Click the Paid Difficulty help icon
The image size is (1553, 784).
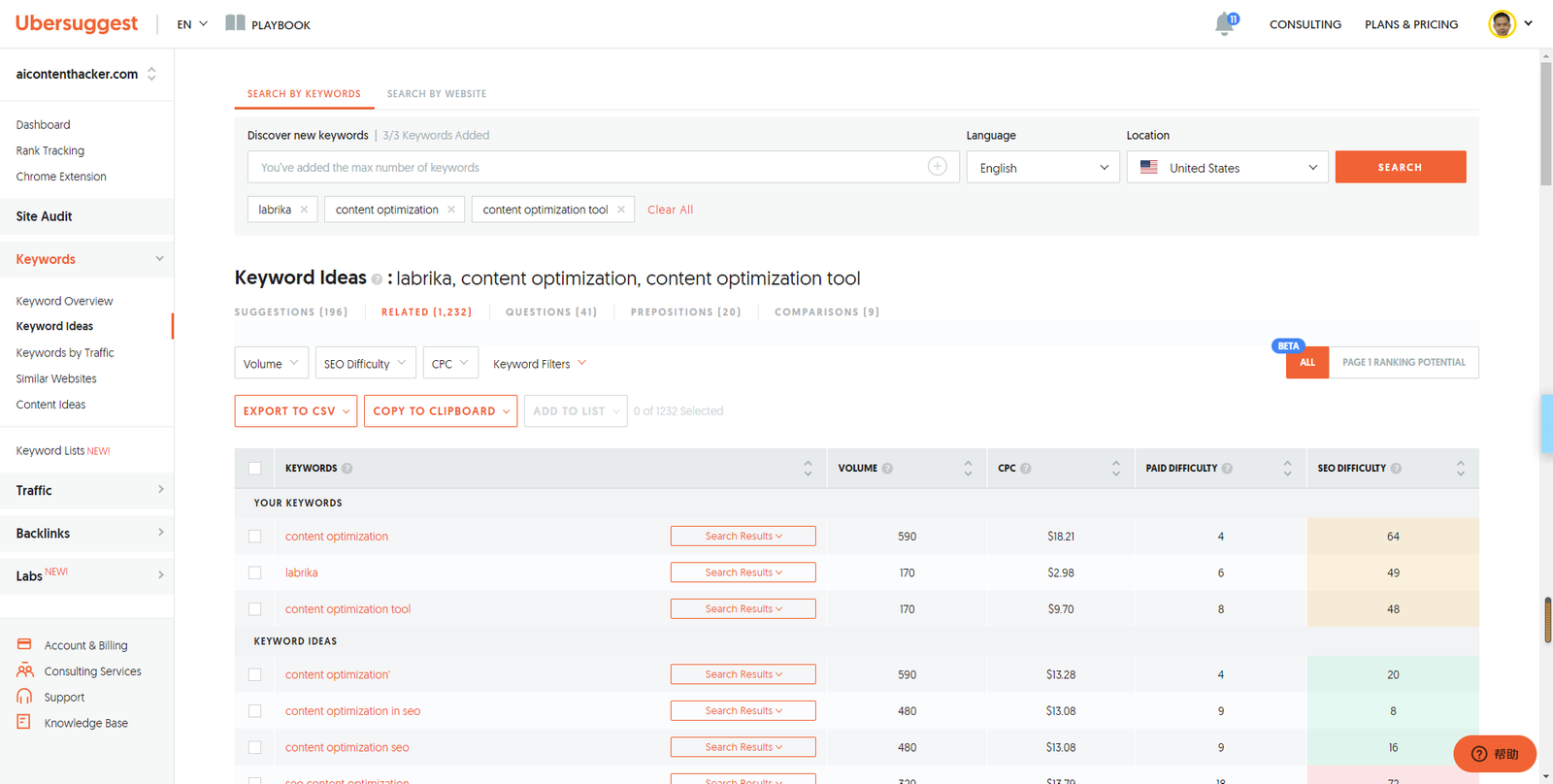[1227, 469]
